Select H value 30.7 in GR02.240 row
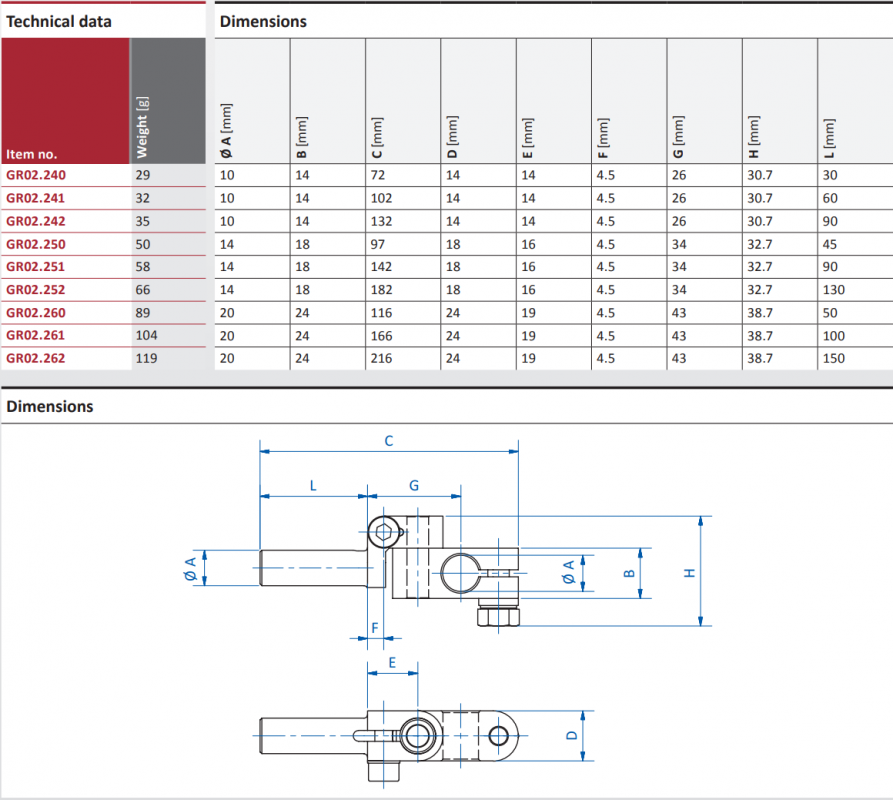 coord(760,175)
